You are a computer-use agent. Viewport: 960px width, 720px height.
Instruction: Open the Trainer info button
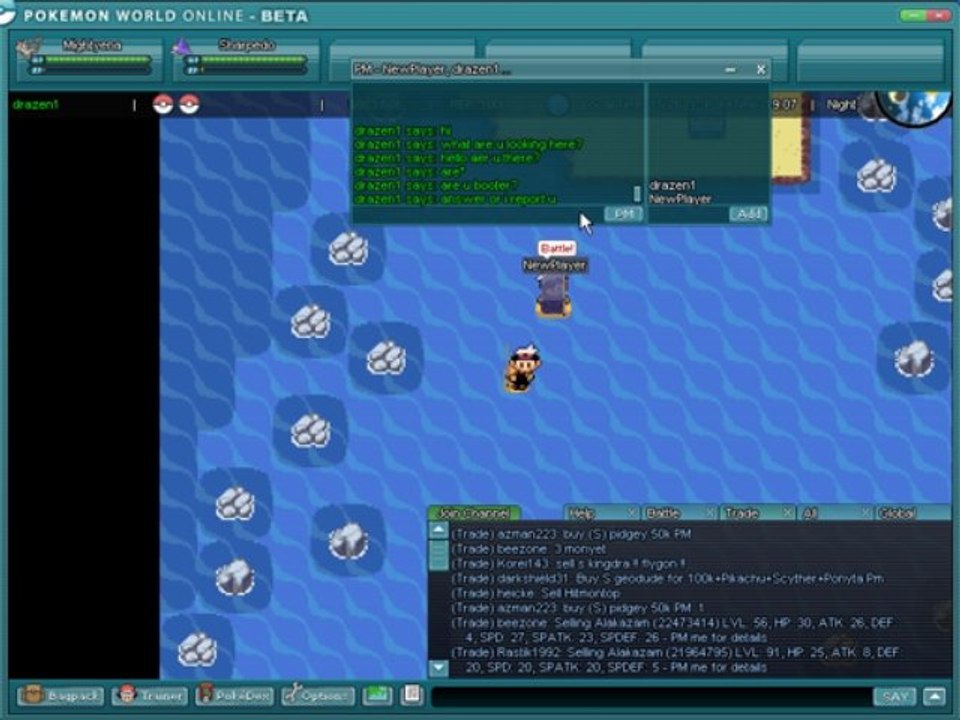click(x=151, y=696)
